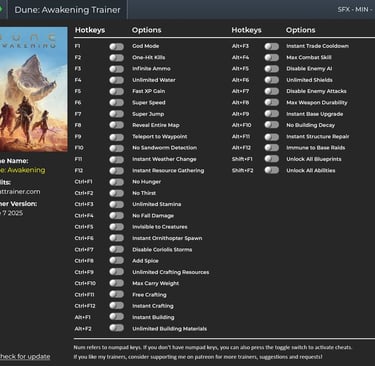
Task: Click the Dune Awakening cover art
Action: (34, 90)
